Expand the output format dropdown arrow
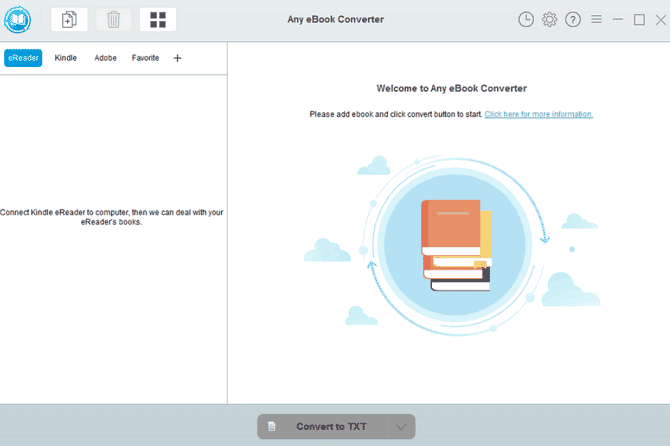The image size is (670, 446). point(401,426)
